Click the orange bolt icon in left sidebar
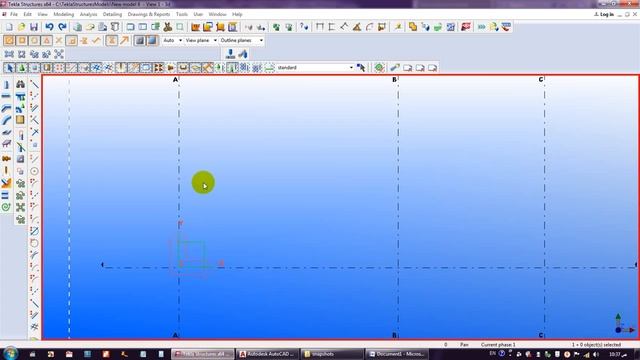 point(6,158)
